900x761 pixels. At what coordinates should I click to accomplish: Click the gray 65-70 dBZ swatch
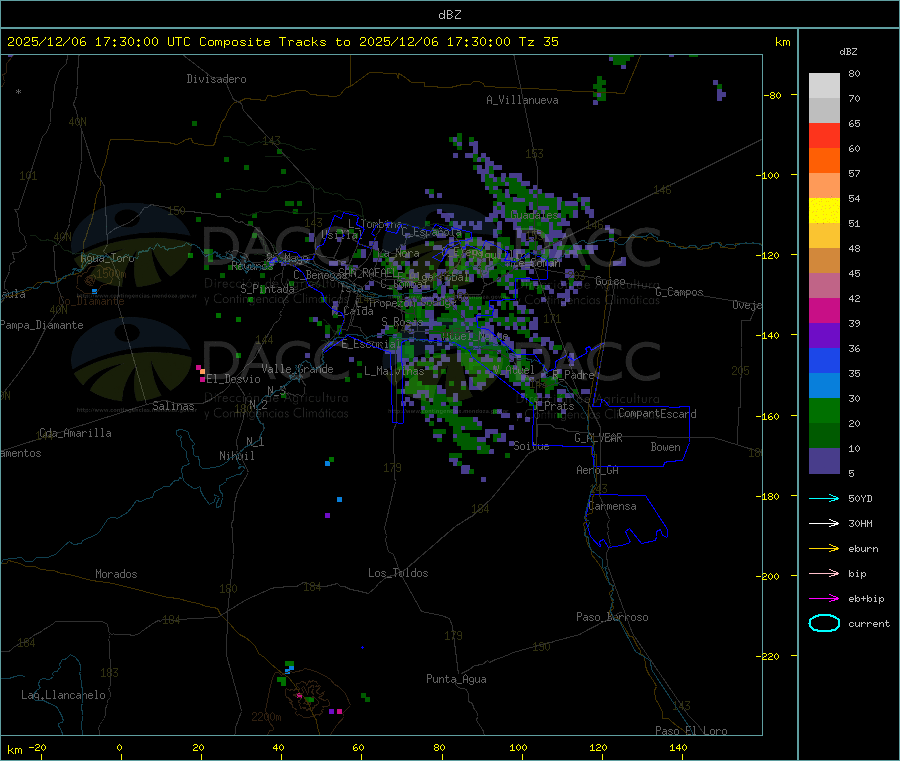point(824,111)
